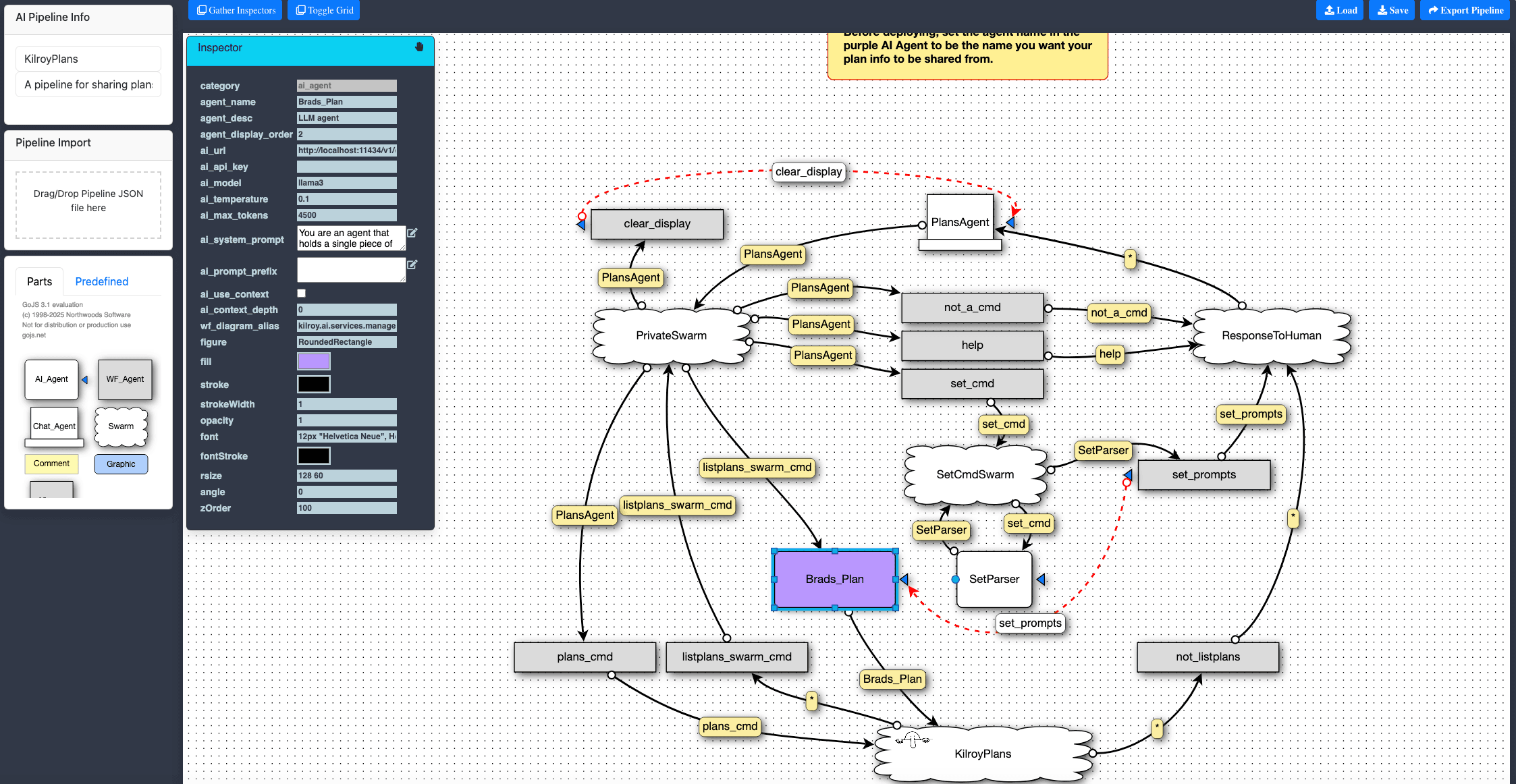Switch to the Predefined tab
The image size is (1516, 784).
click(x=101, y=281)
